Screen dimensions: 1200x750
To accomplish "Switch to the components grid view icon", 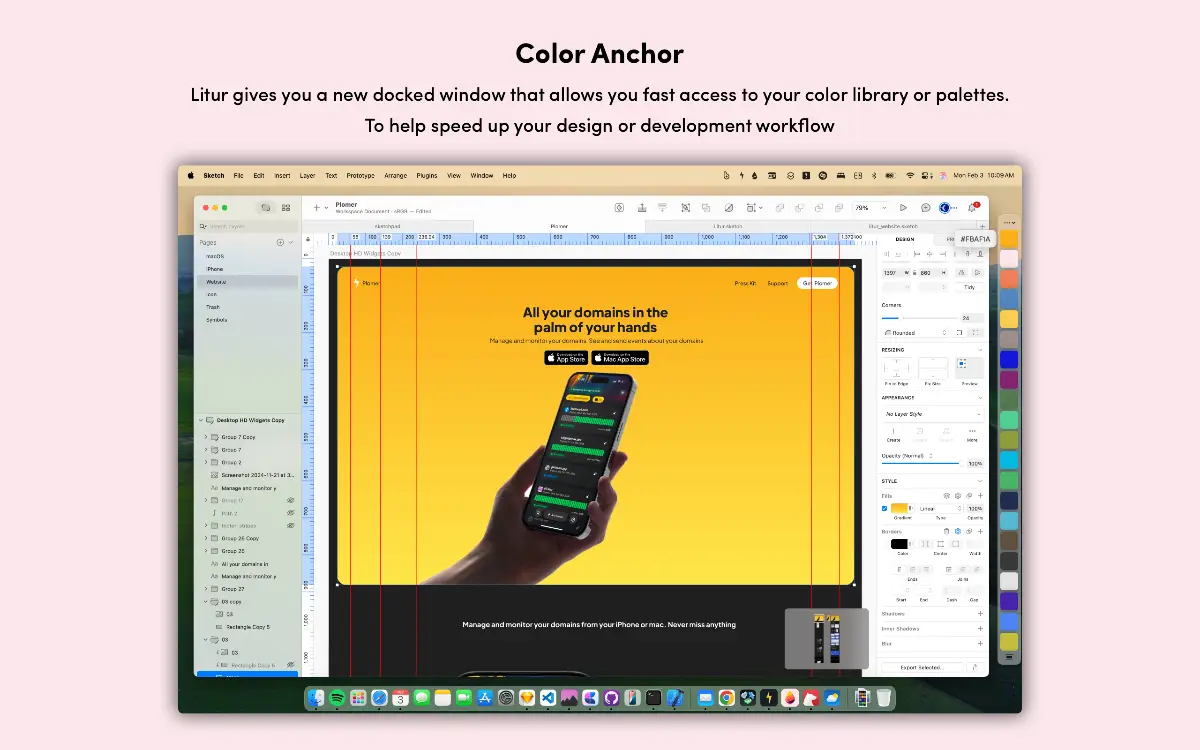I will pos(286,208).
